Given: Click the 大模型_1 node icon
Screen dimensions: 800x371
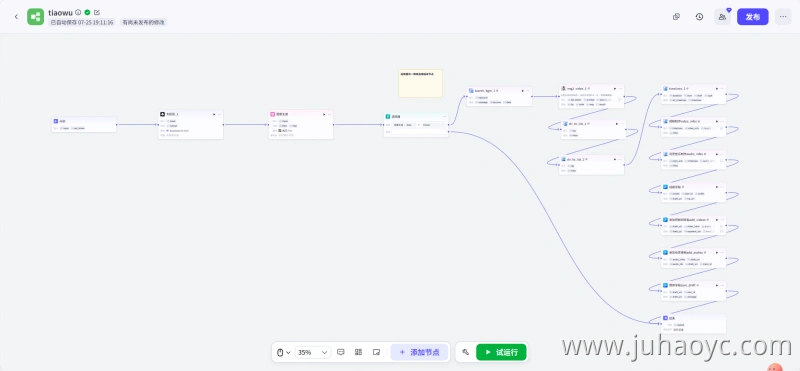Looking at the screenshot, I should [x=162, y=114].
